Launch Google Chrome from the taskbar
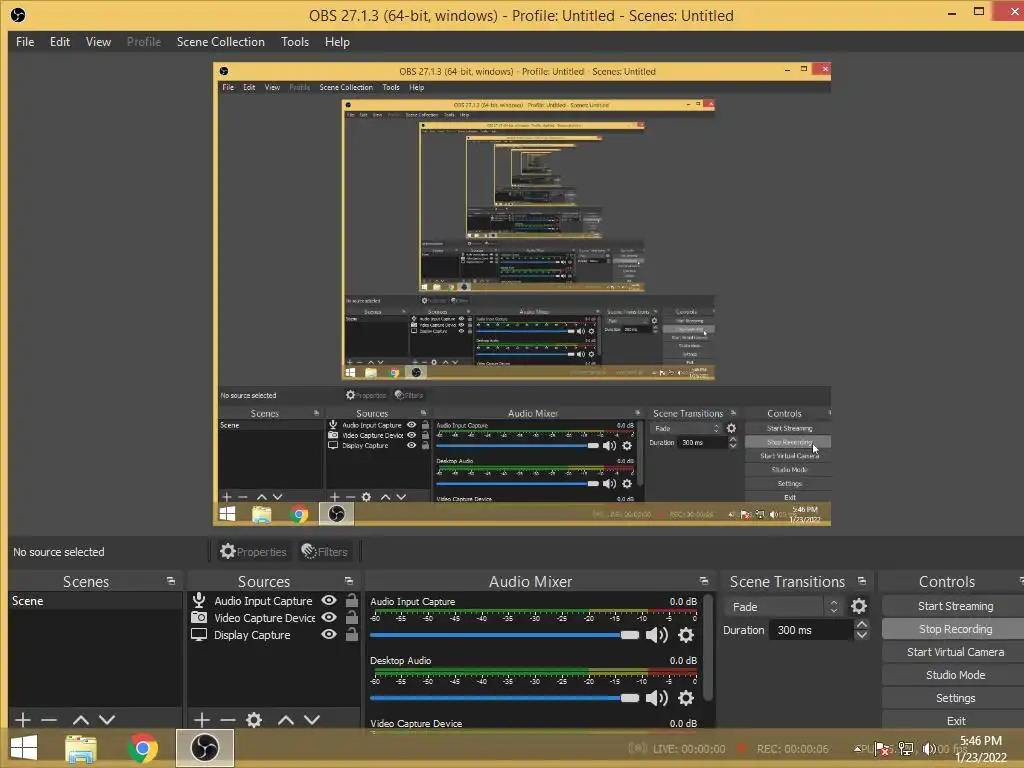Viewport: 1024px width, 768px height. (143, 748)
